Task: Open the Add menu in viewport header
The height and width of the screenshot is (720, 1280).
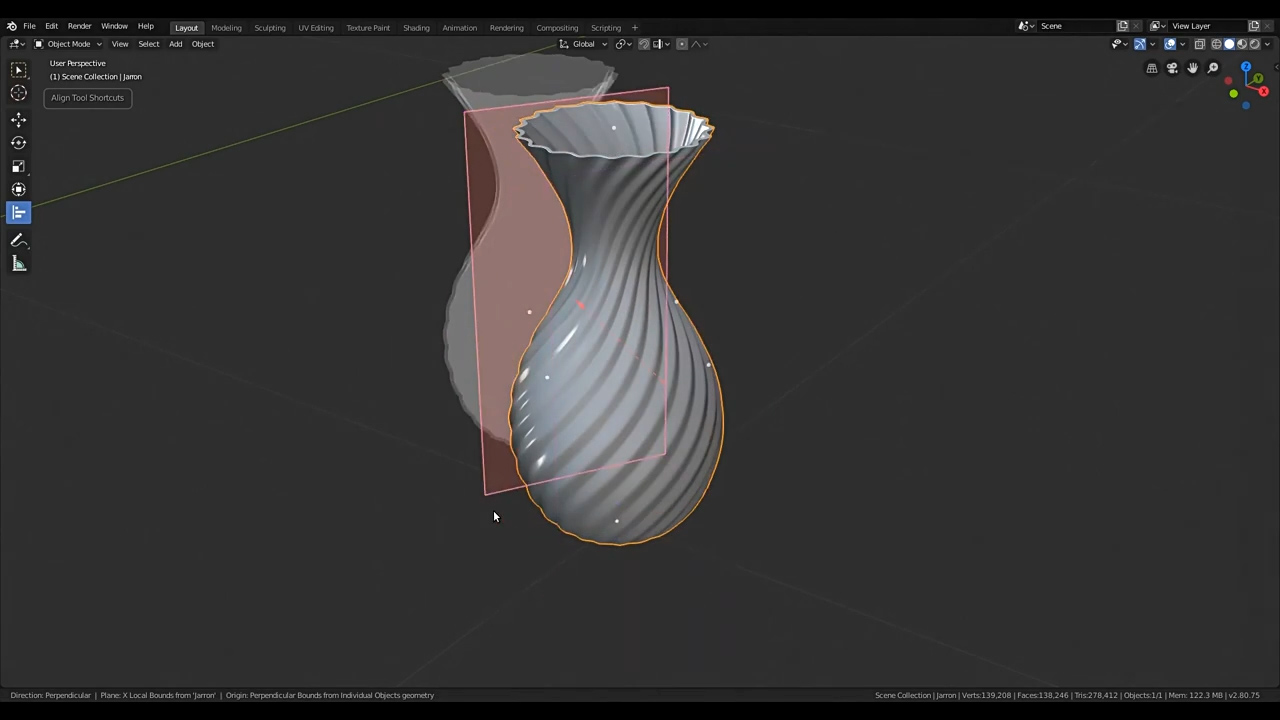Action: pyautogui.click(x=175, y=44)
